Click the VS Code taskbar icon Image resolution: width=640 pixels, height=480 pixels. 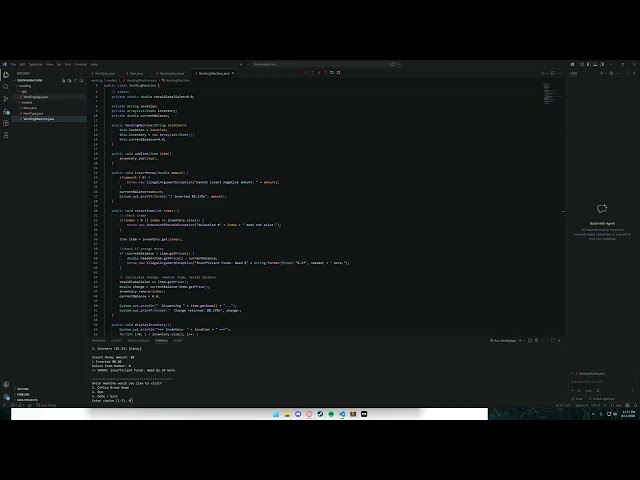342,414
